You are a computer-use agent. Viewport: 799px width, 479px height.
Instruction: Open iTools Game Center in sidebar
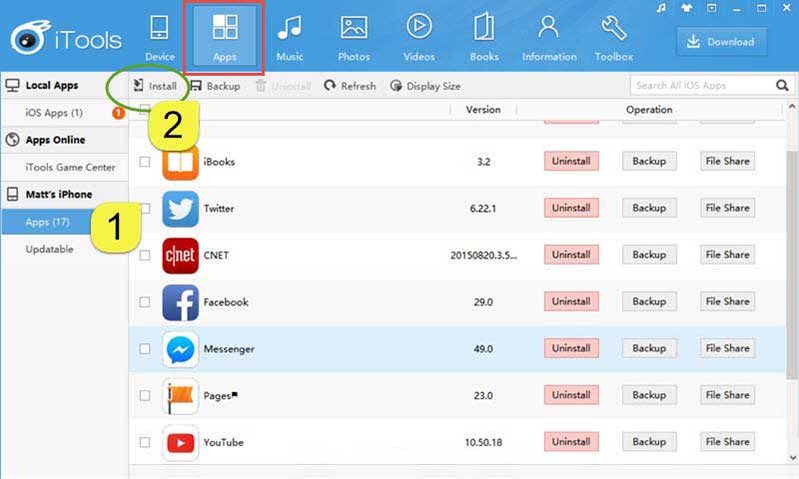coord(70,167)
